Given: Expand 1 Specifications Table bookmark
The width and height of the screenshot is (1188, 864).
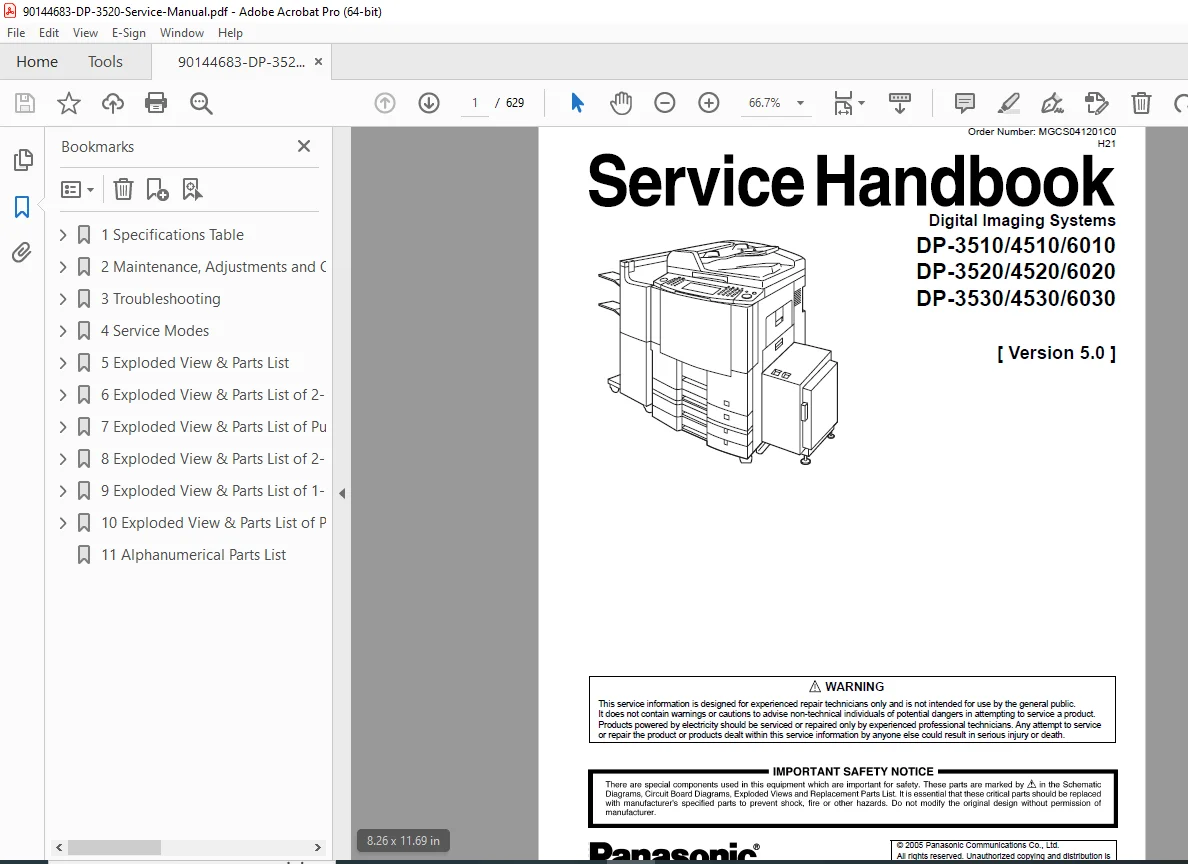Looking at the screenshot, I should [x=64, y=235].
